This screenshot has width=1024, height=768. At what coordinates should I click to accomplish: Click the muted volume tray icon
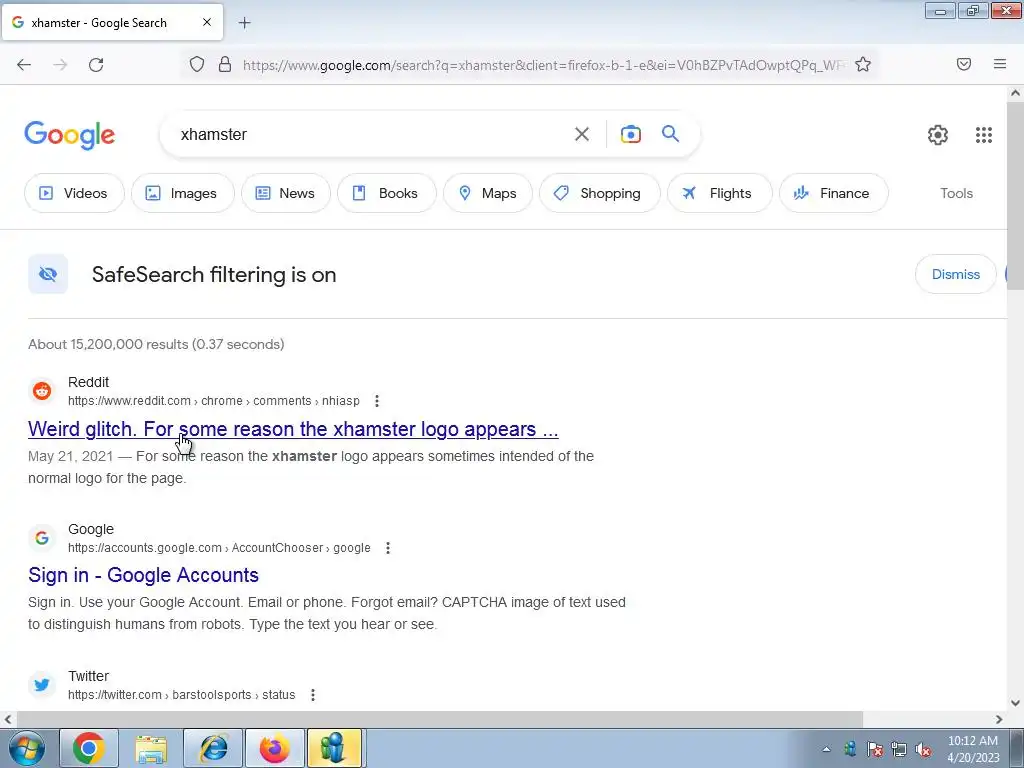point(923,749)
